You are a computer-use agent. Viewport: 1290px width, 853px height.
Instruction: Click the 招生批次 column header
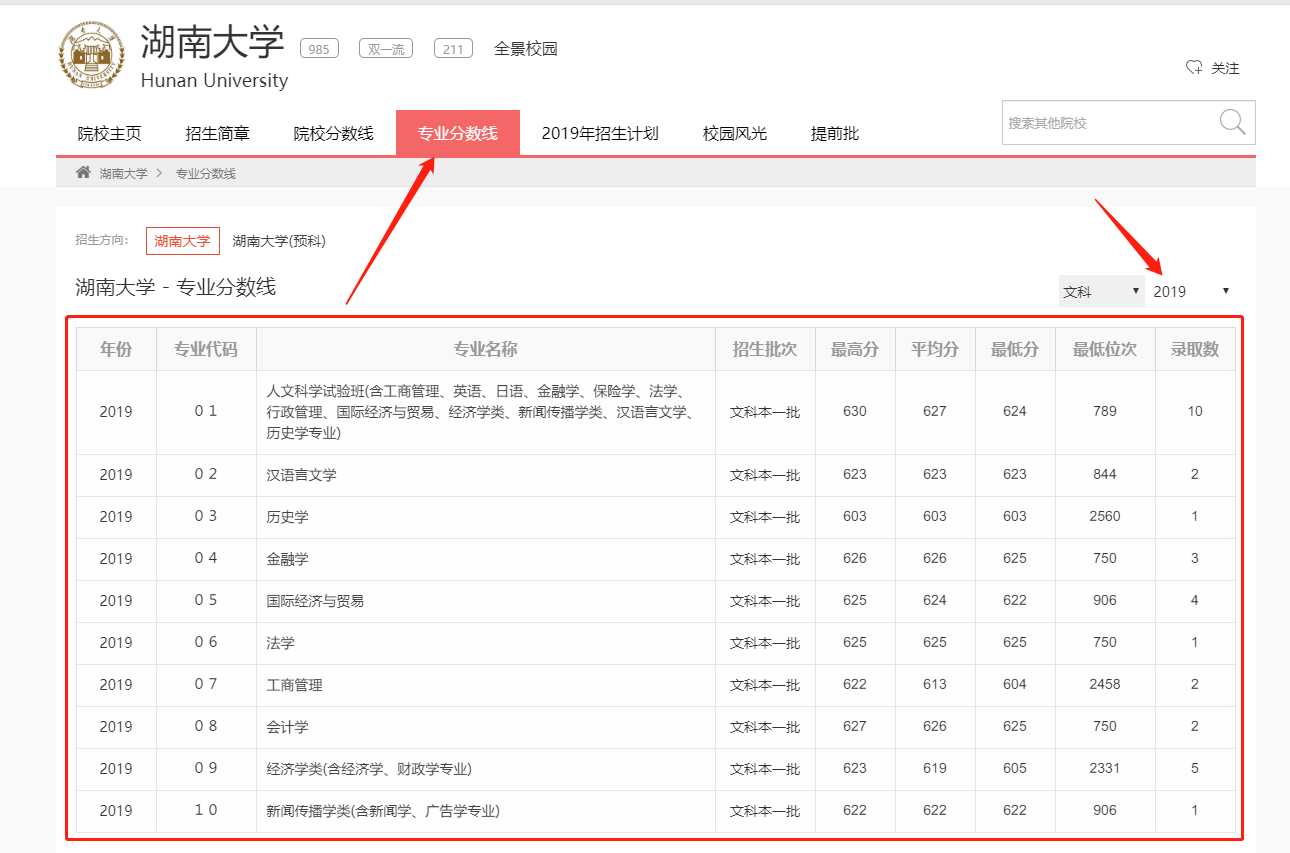tap(765, 349)
